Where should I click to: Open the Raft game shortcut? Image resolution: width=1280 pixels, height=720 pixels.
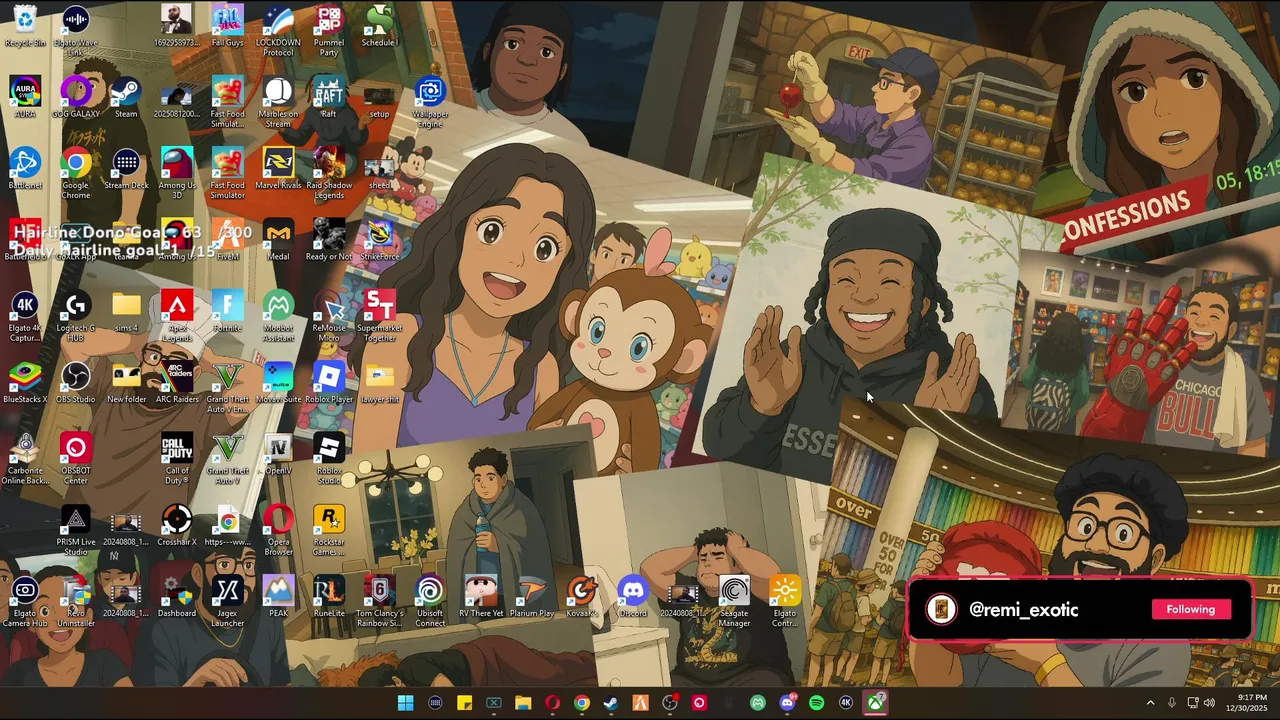329,98
